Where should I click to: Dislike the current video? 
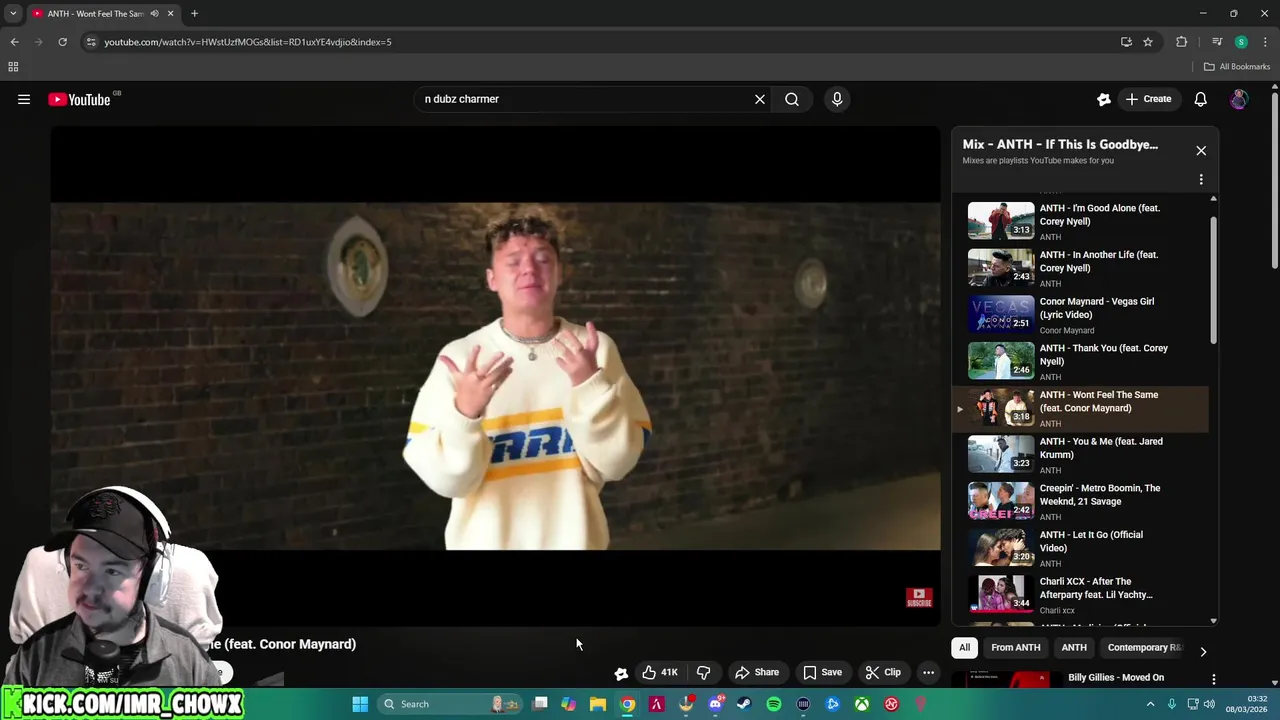[x=703, y=672]
